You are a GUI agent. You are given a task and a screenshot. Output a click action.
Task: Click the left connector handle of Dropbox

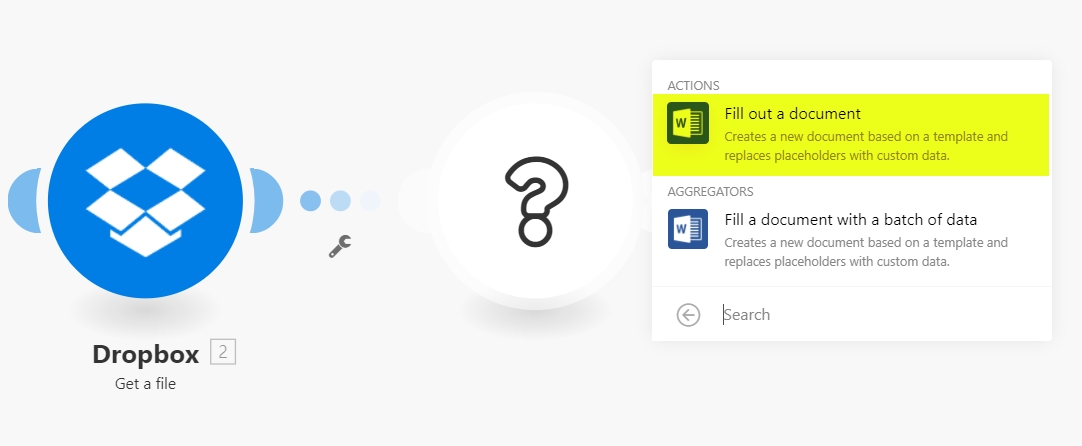24,200
